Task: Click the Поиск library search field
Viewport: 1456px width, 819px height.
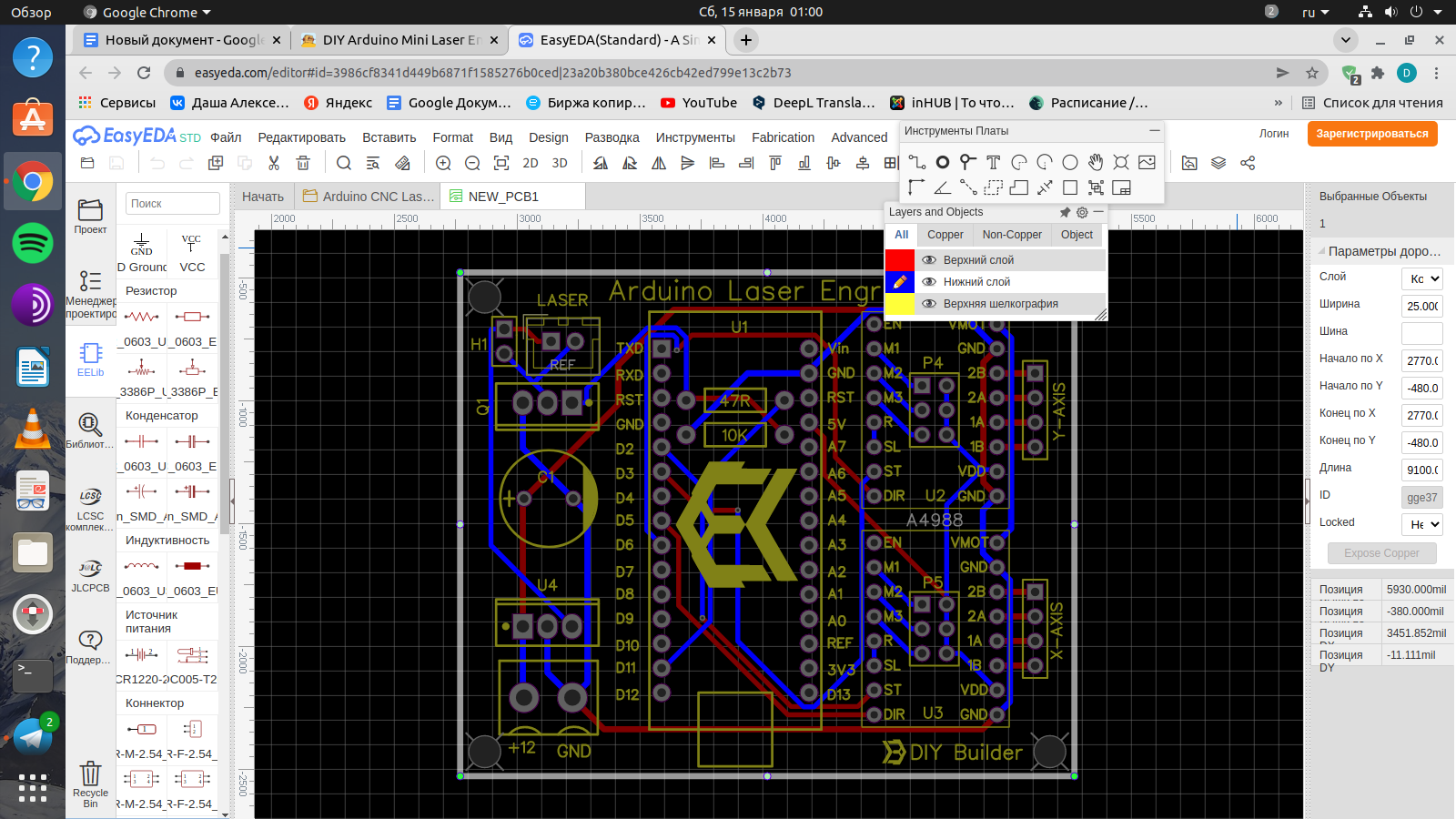Action: (173, 204)
